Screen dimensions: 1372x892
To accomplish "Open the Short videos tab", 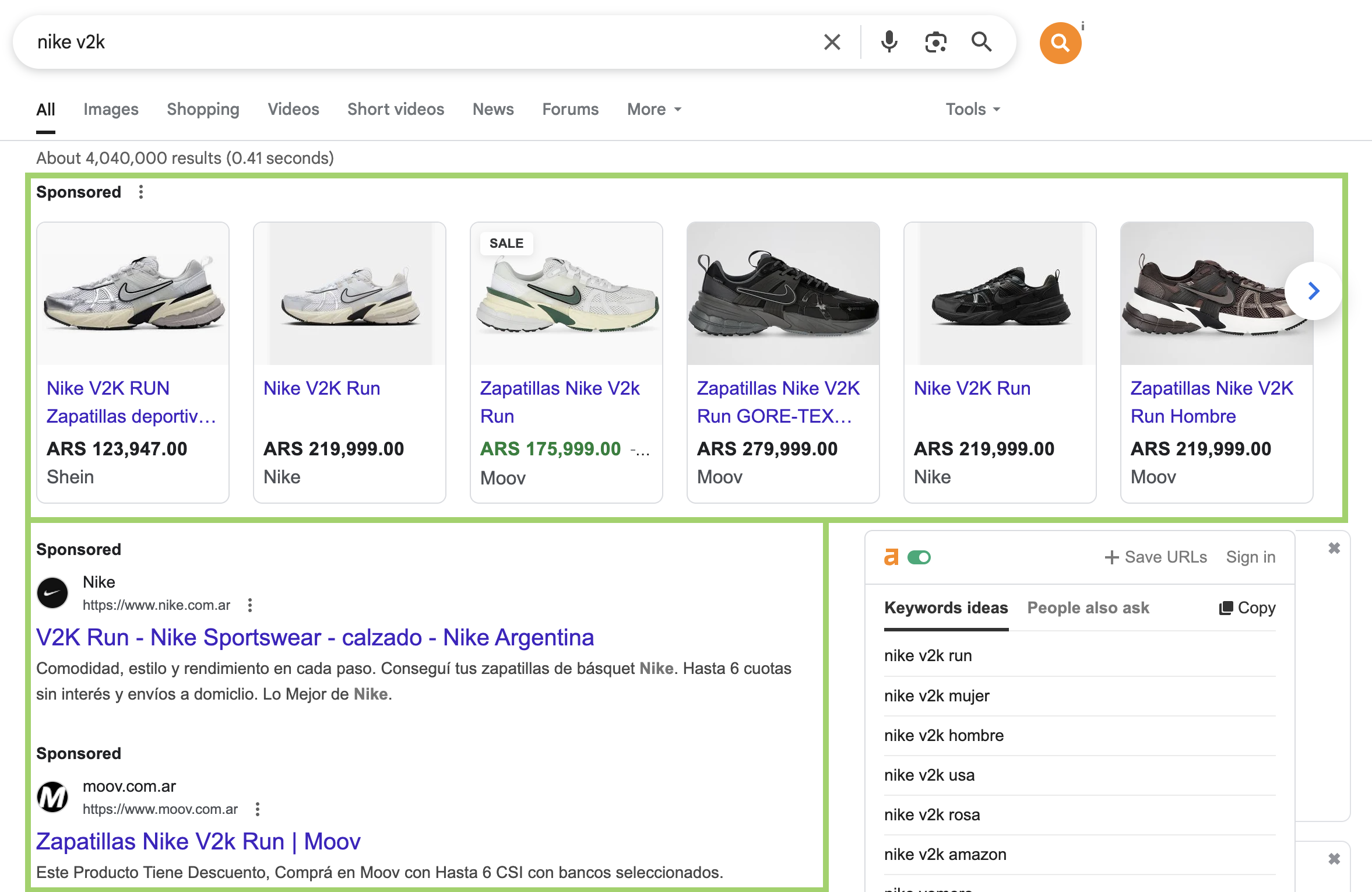I will coord(396,109).
